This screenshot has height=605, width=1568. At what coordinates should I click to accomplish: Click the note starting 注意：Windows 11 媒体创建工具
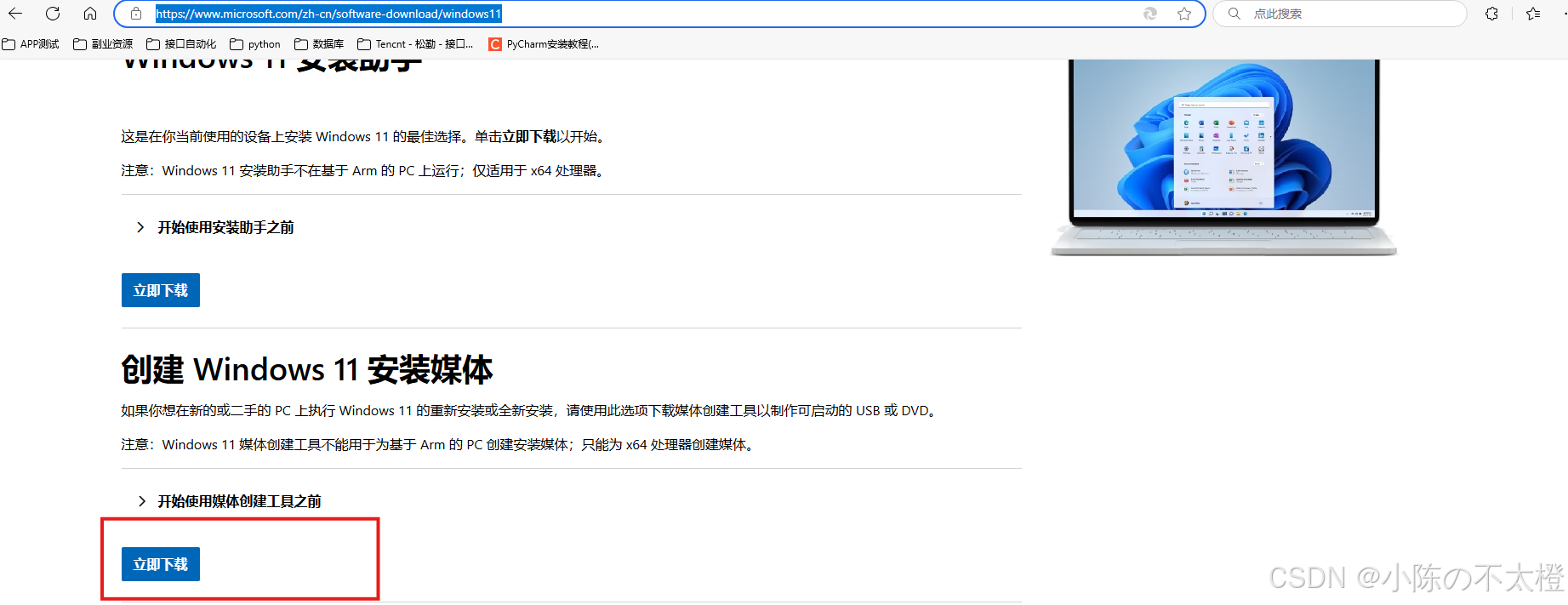point(439,445)
